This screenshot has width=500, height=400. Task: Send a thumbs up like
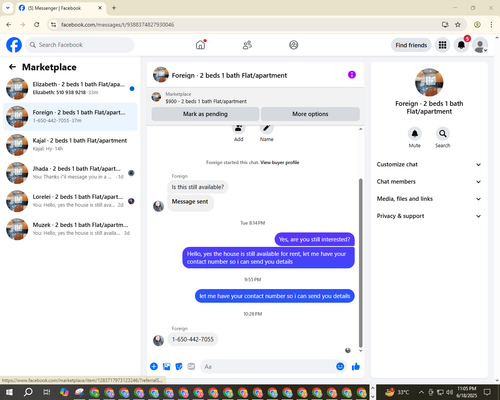click(356, 367)
